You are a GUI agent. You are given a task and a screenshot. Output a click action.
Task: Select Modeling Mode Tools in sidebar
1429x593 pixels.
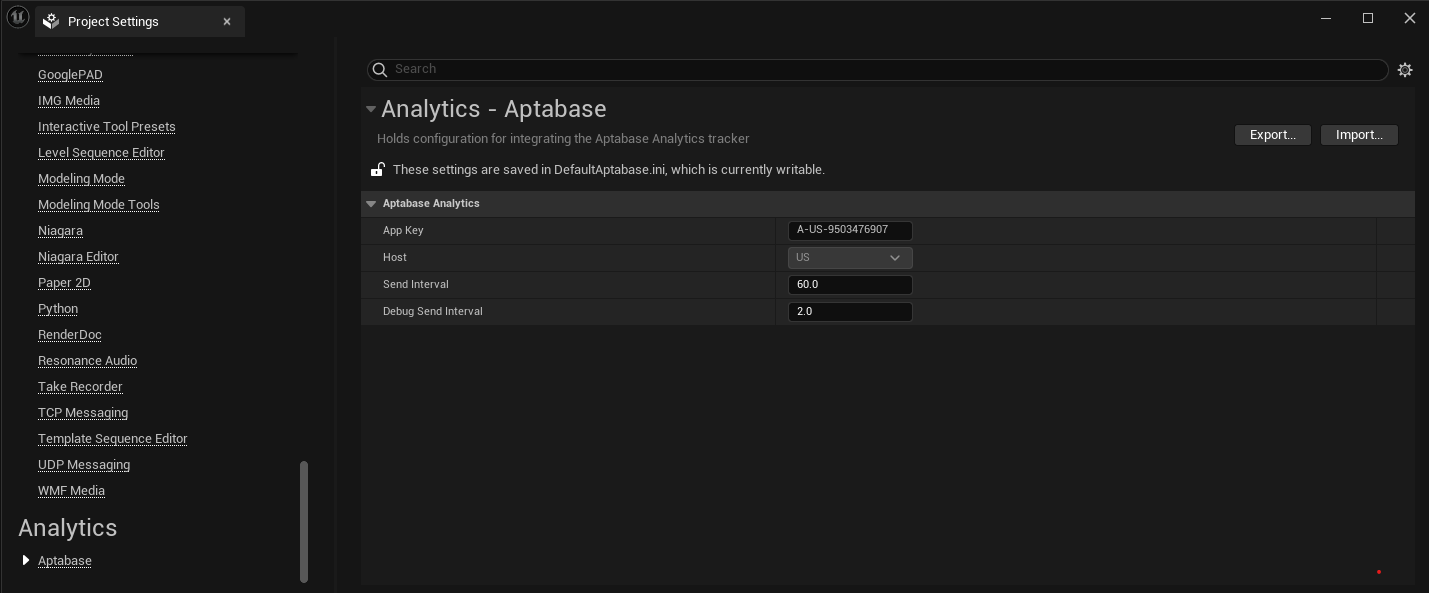99,205
